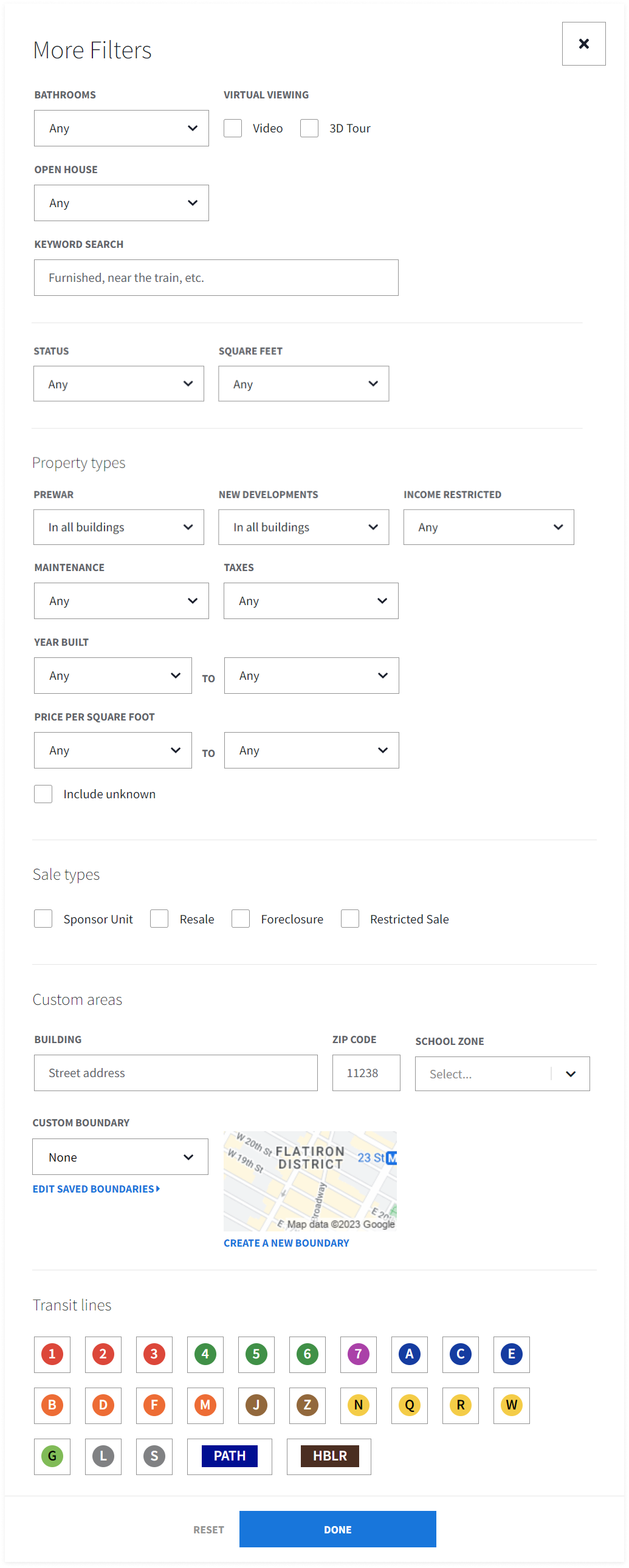Open the School Zone select menu

503,1073
